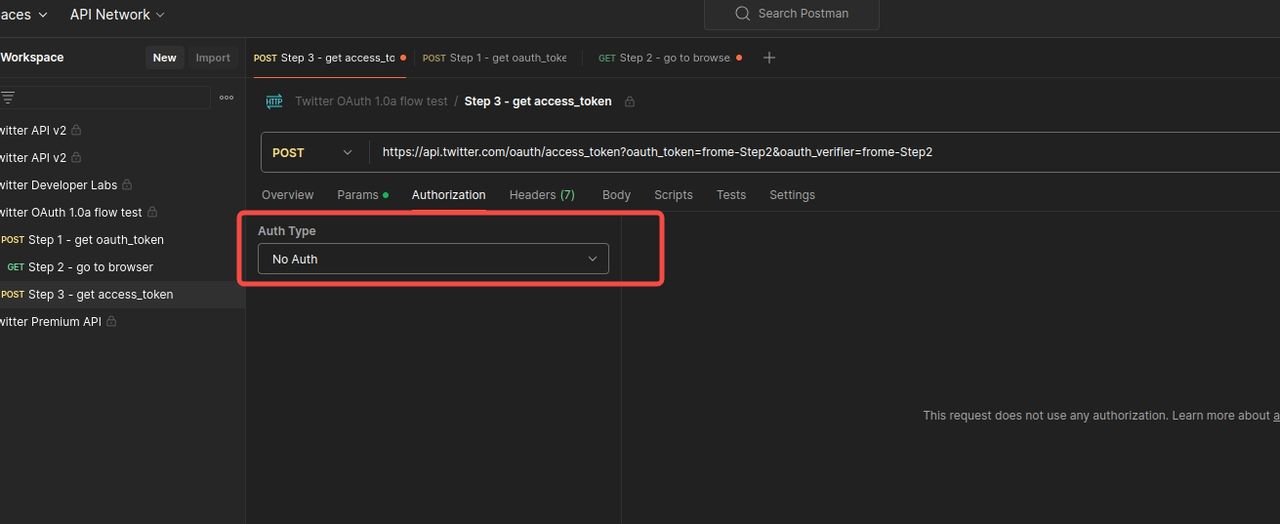Click the search magnifier icon
Image resolution: width=1280 pixels, height=524 pixels.
[742, 14]
